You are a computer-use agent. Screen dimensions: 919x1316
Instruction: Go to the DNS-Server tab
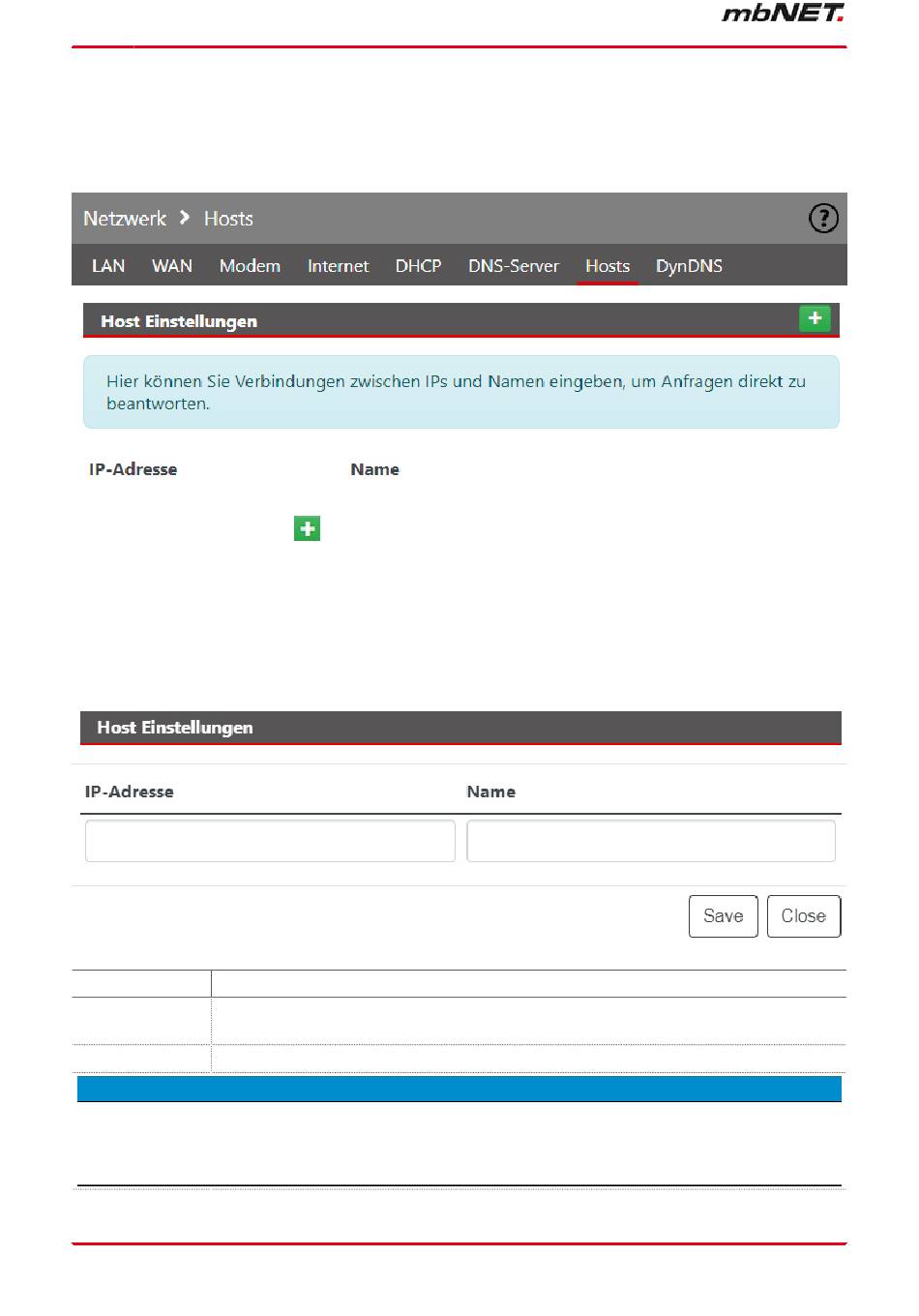pos(514,266)
